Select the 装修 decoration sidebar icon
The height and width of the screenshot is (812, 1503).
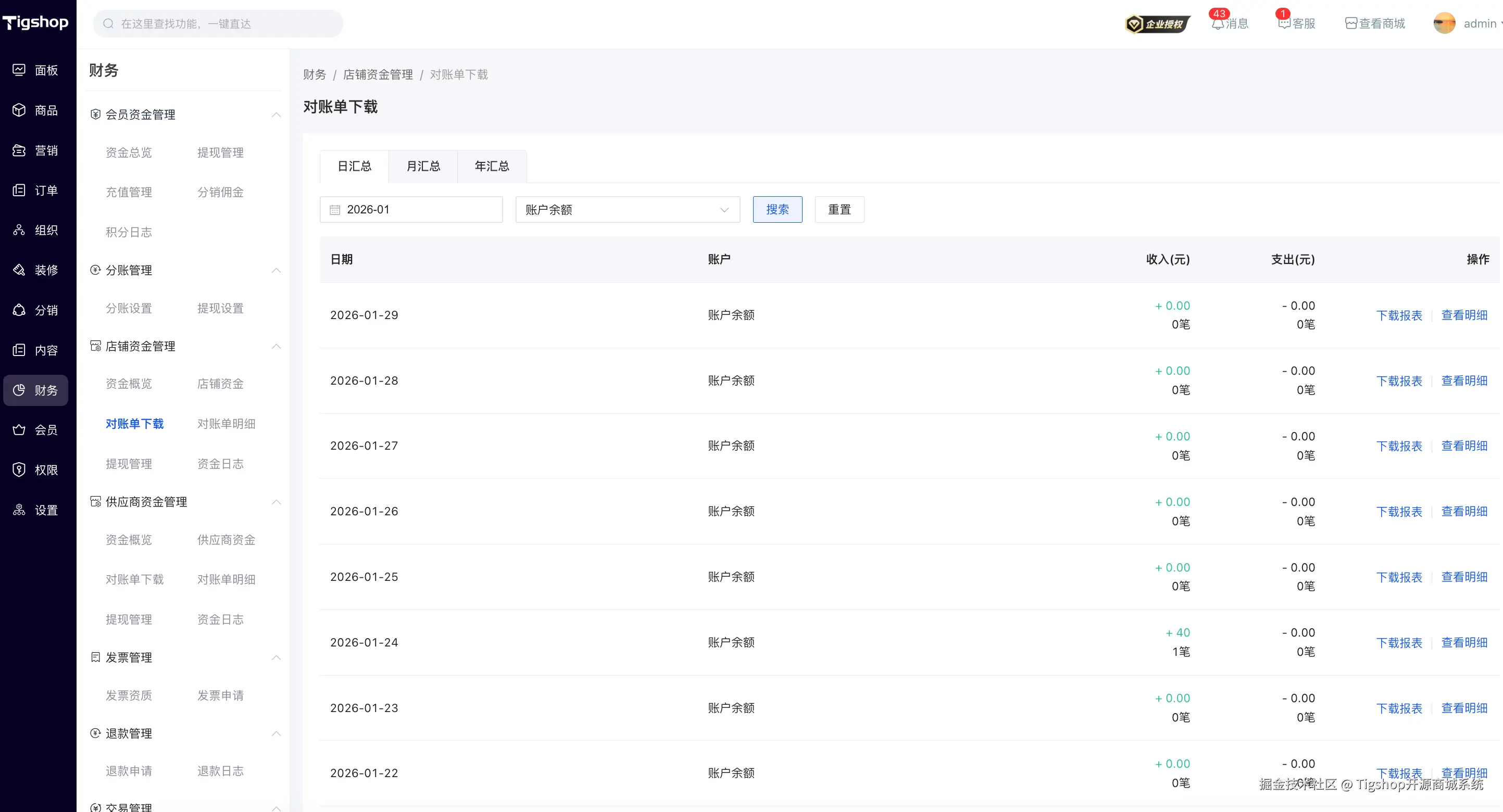[x=19, y=270]
